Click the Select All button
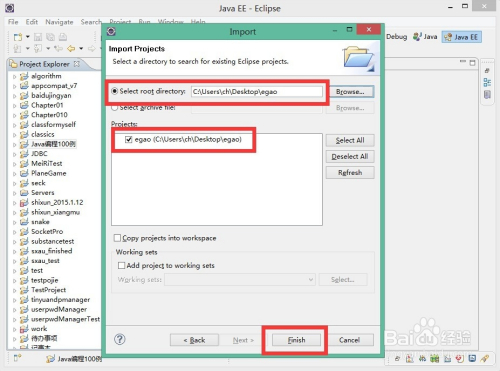The image size is (500, 371). pos(350,140)
